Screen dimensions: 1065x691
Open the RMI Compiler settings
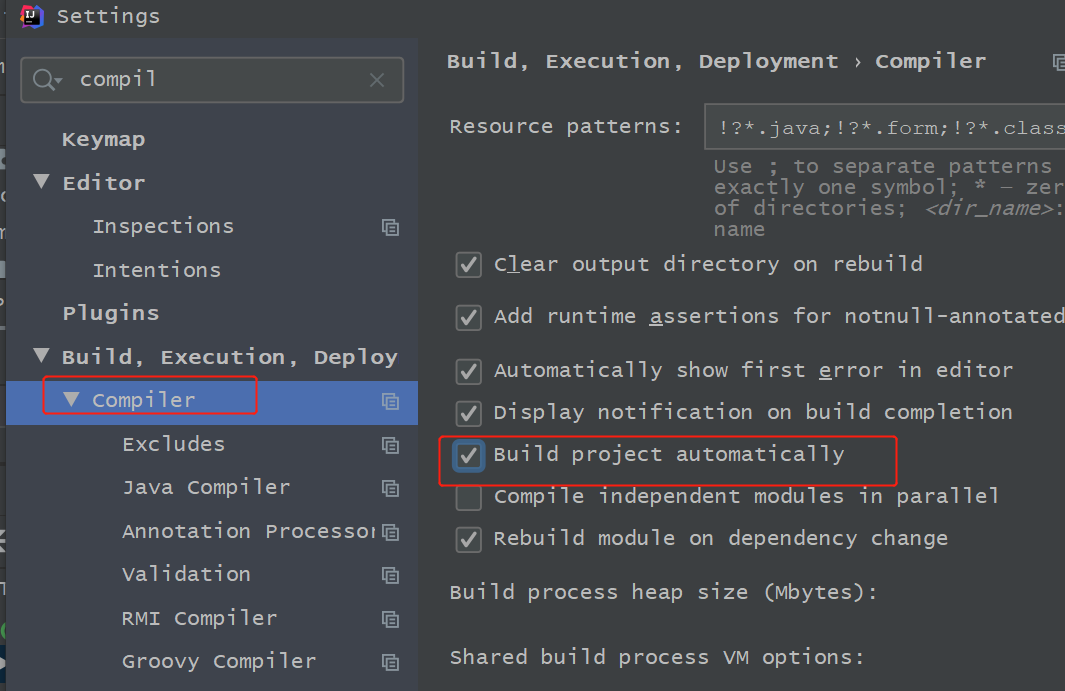click(x=199, y=618)
